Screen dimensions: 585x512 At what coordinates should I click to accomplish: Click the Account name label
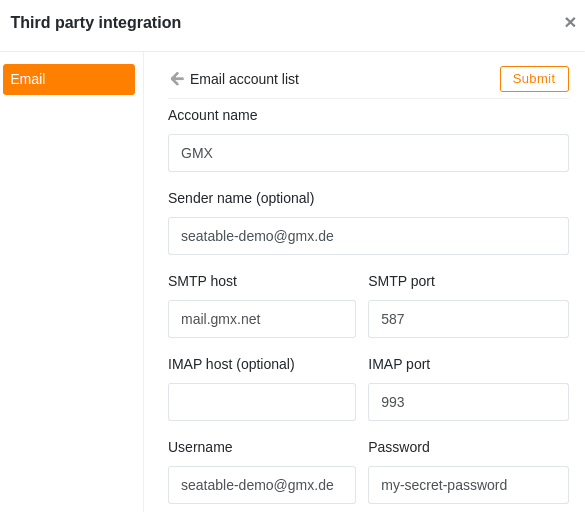(x=213, y=115)
